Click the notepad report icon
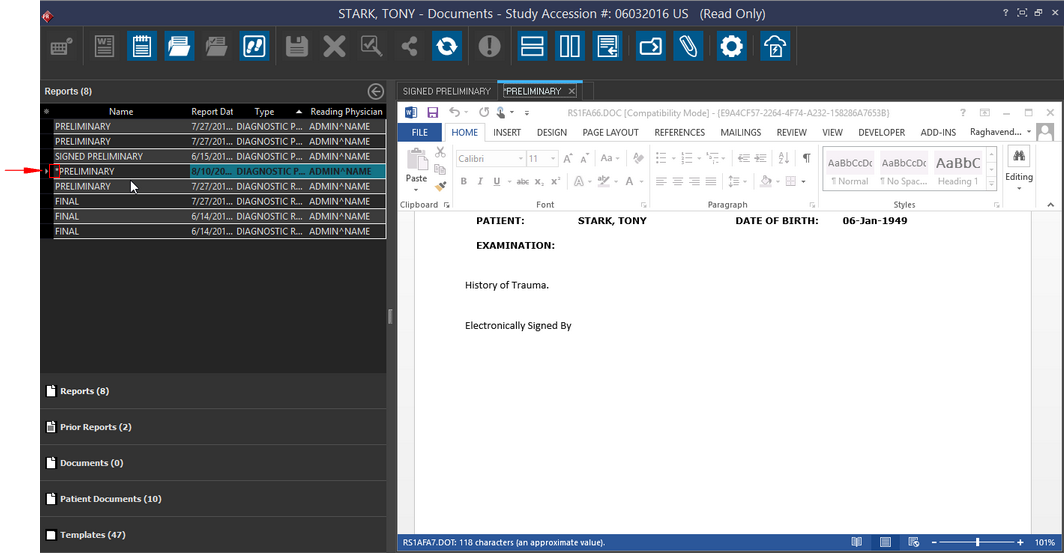The width and height of the screenshot is (1064, 553). [x=141, y=47]
